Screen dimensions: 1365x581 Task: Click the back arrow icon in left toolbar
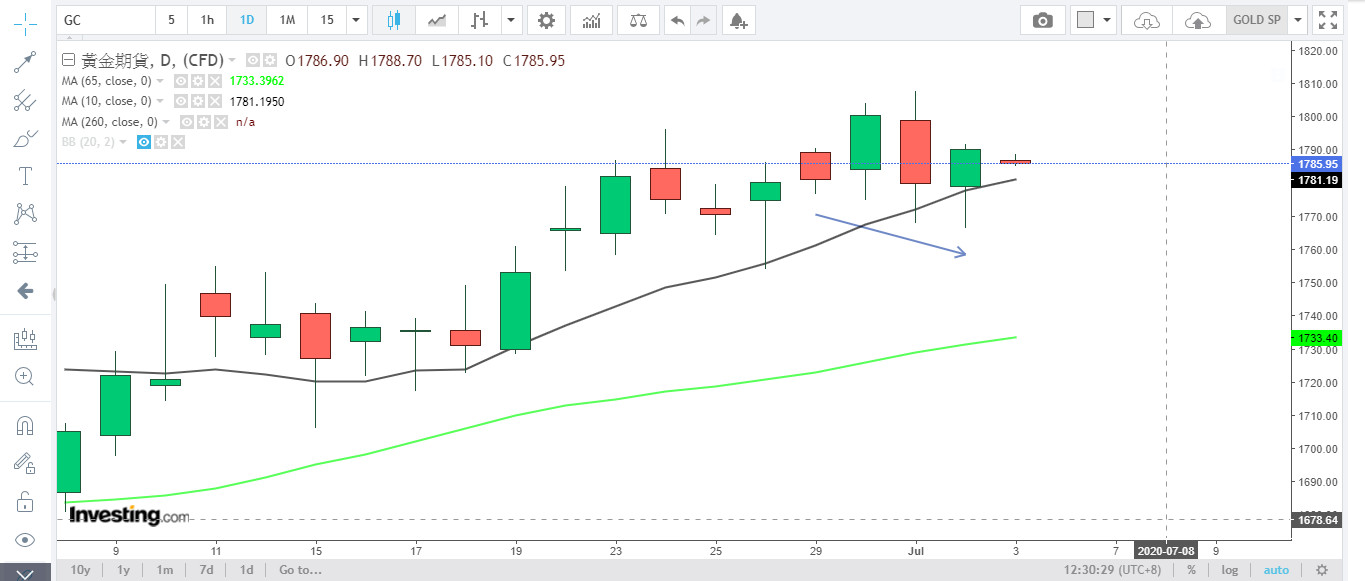[x=25, y=291]
